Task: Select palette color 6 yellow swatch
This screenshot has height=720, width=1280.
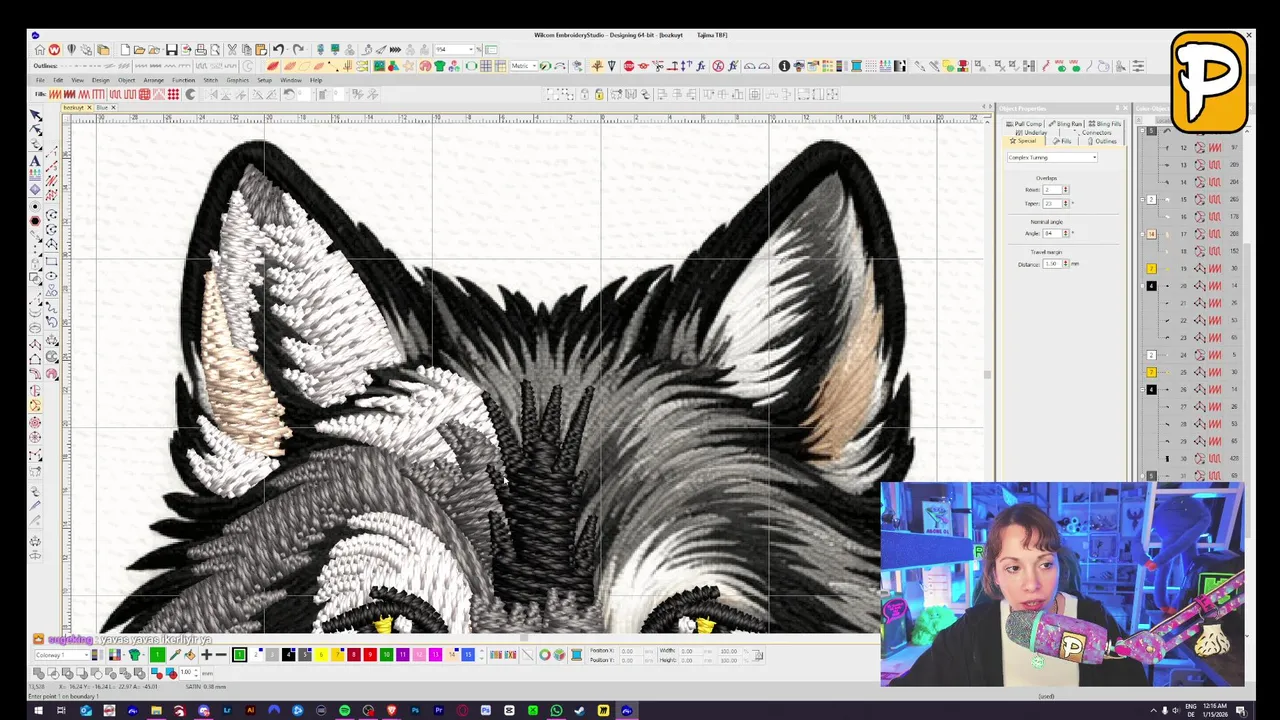Action: click(321, 654)
